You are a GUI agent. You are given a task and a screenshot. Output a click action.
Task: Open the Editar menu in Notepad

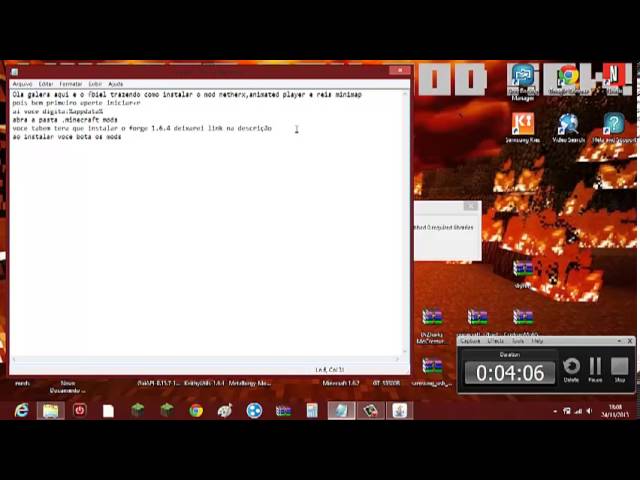click(46, 84)
